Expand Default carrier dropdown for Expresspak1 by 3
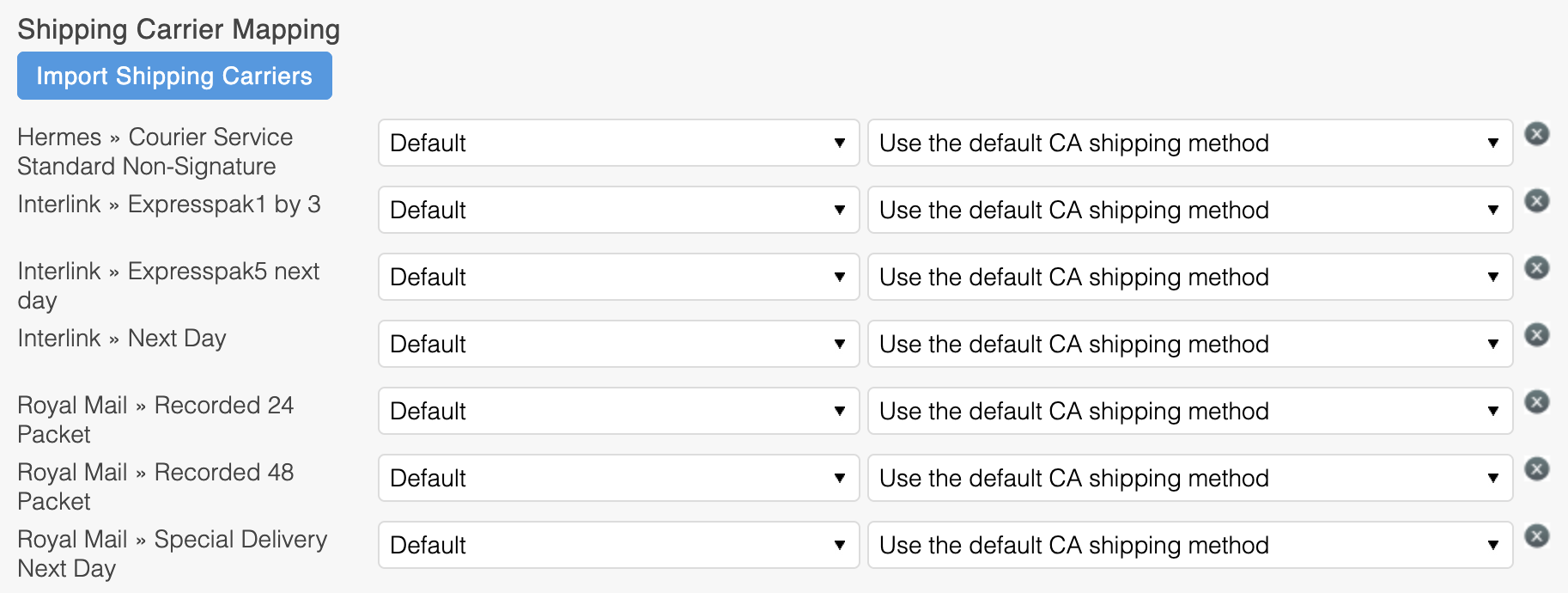 pos(618,210)
